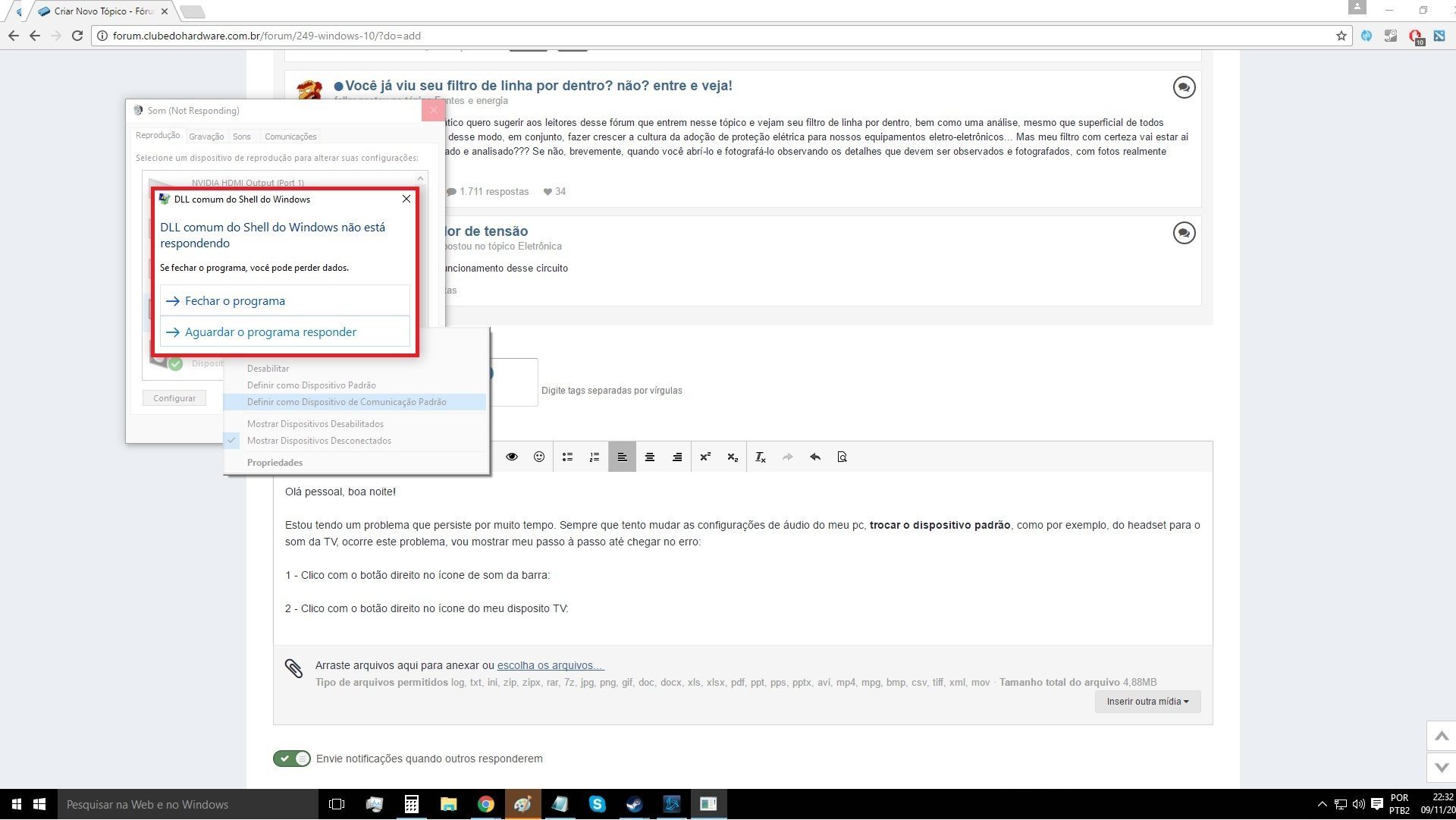Insert a bulleted list in the editor

click(567, 457)
